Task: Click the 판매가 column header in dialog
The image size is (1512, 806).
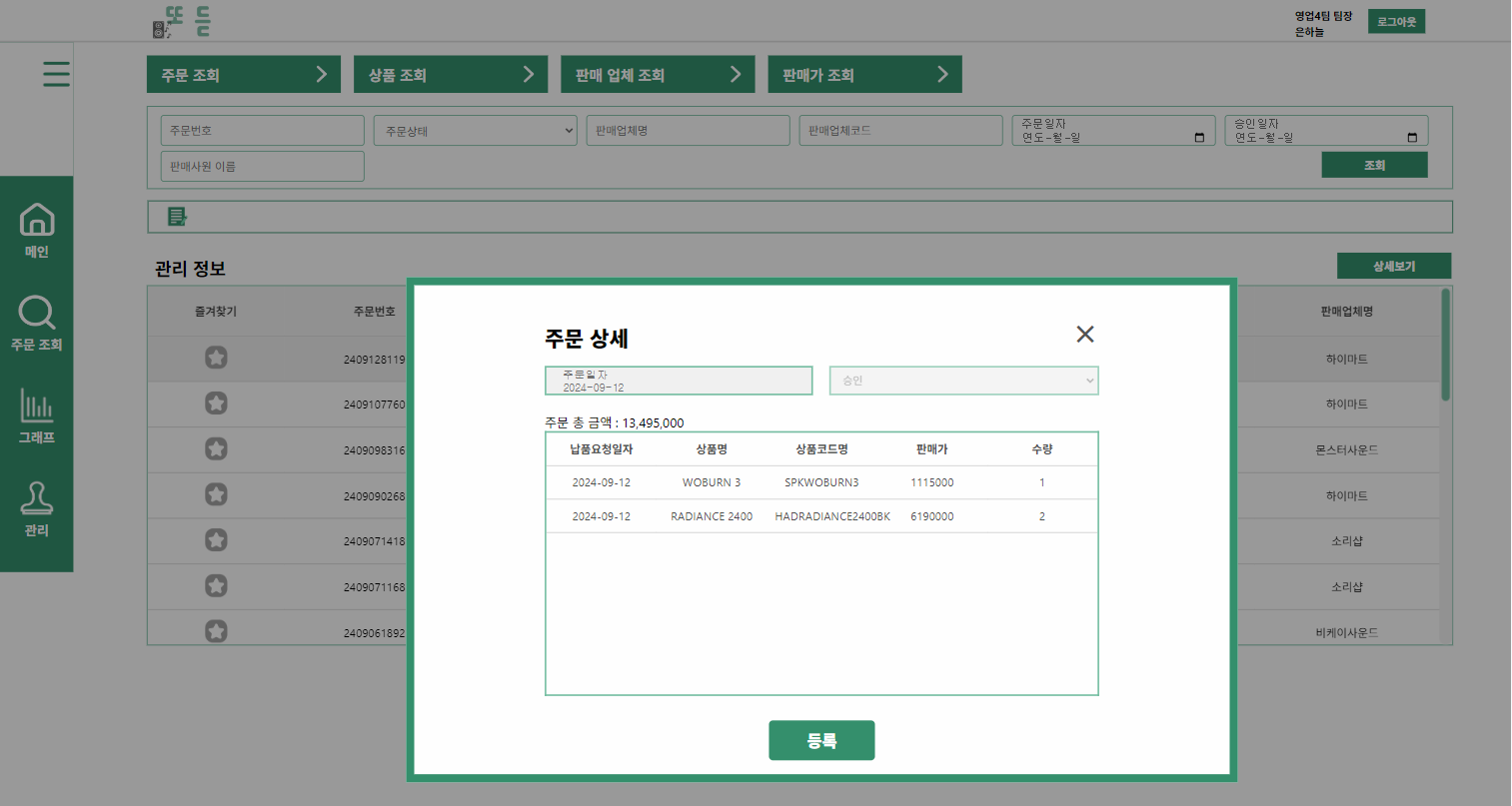Action: pyautogui.click(x=932, y=449)
